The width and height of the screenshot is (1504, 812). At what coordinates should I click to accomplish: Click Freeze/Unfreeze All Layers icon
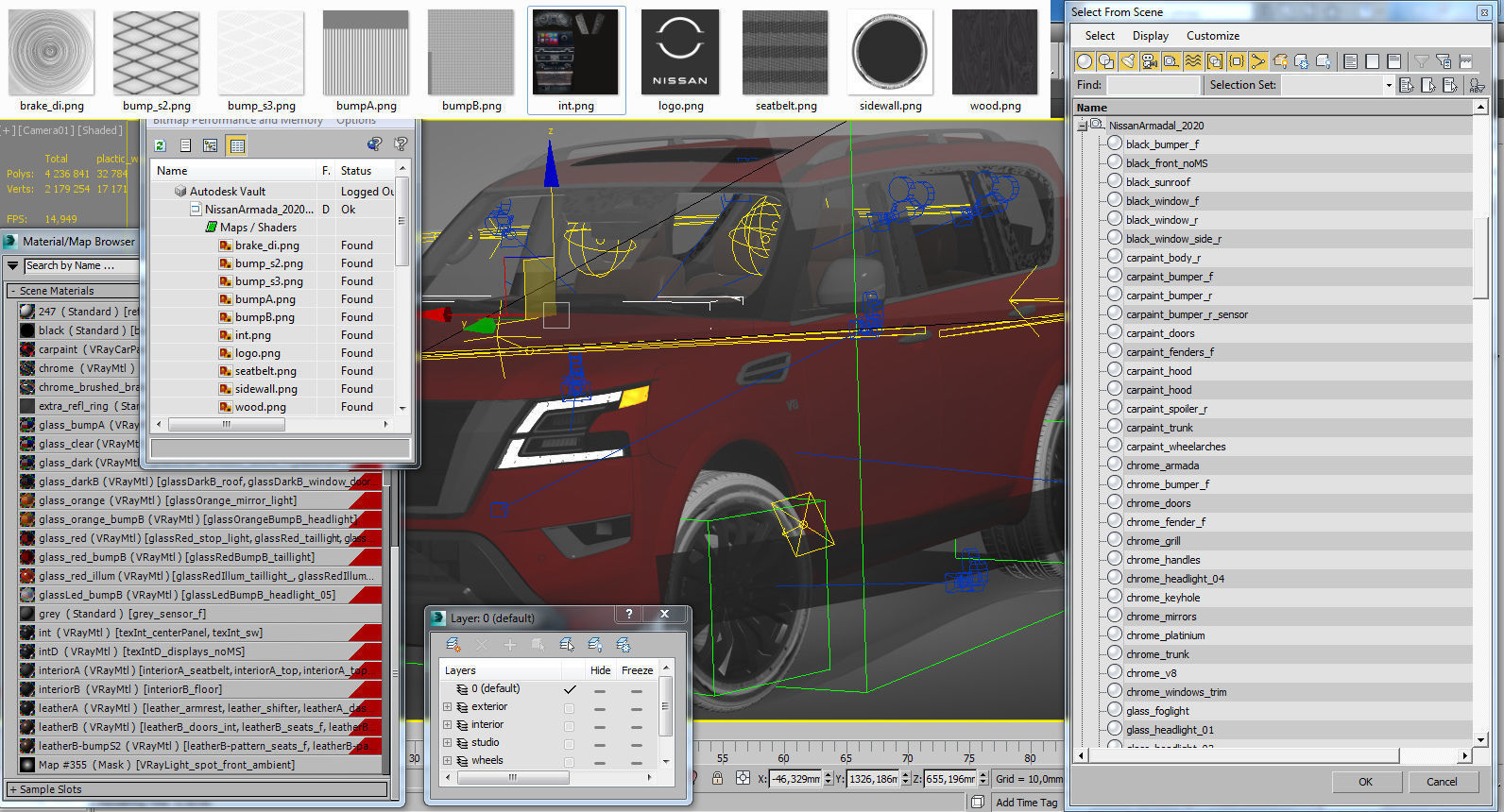pyautogui.click(x=624, y=645)
